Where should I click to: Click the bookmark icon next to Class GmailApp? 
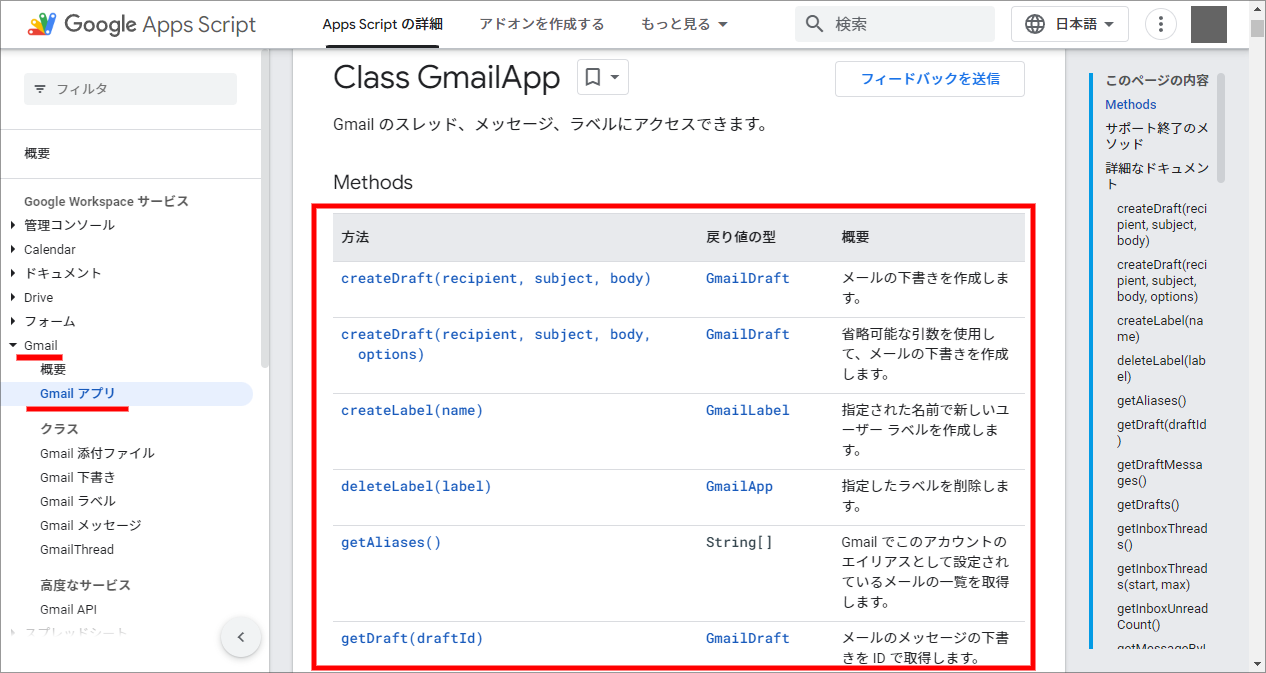593,76
